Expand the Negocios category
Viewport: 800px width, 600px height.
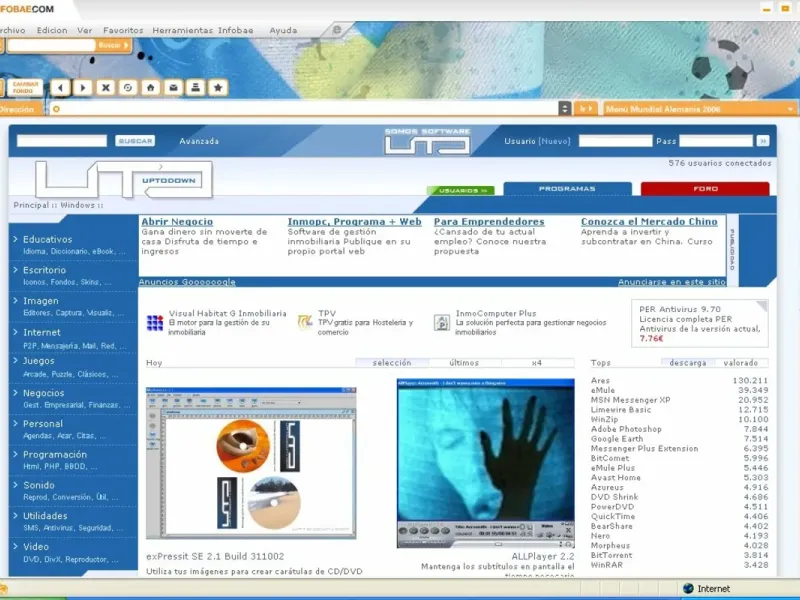(43, 393)
